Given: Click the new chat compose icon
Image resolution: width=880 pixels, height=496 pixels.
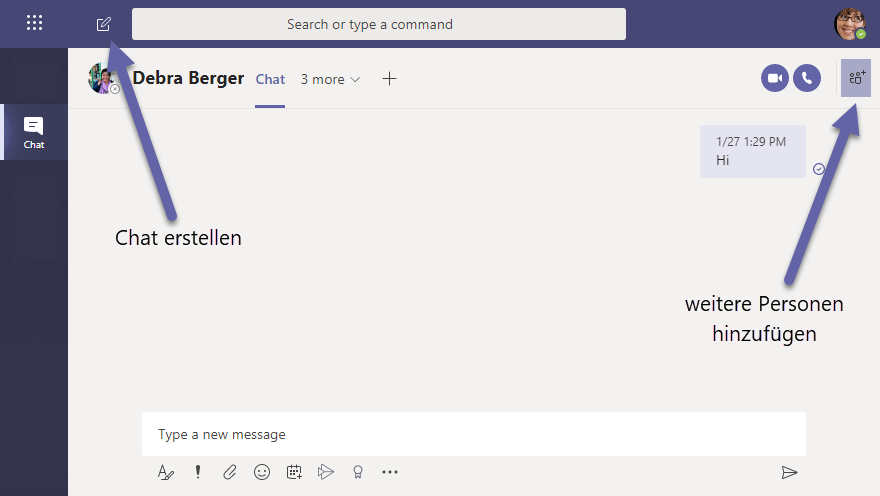Looking at the screenshot, I should pyautogui.click(x=103, y=24).
